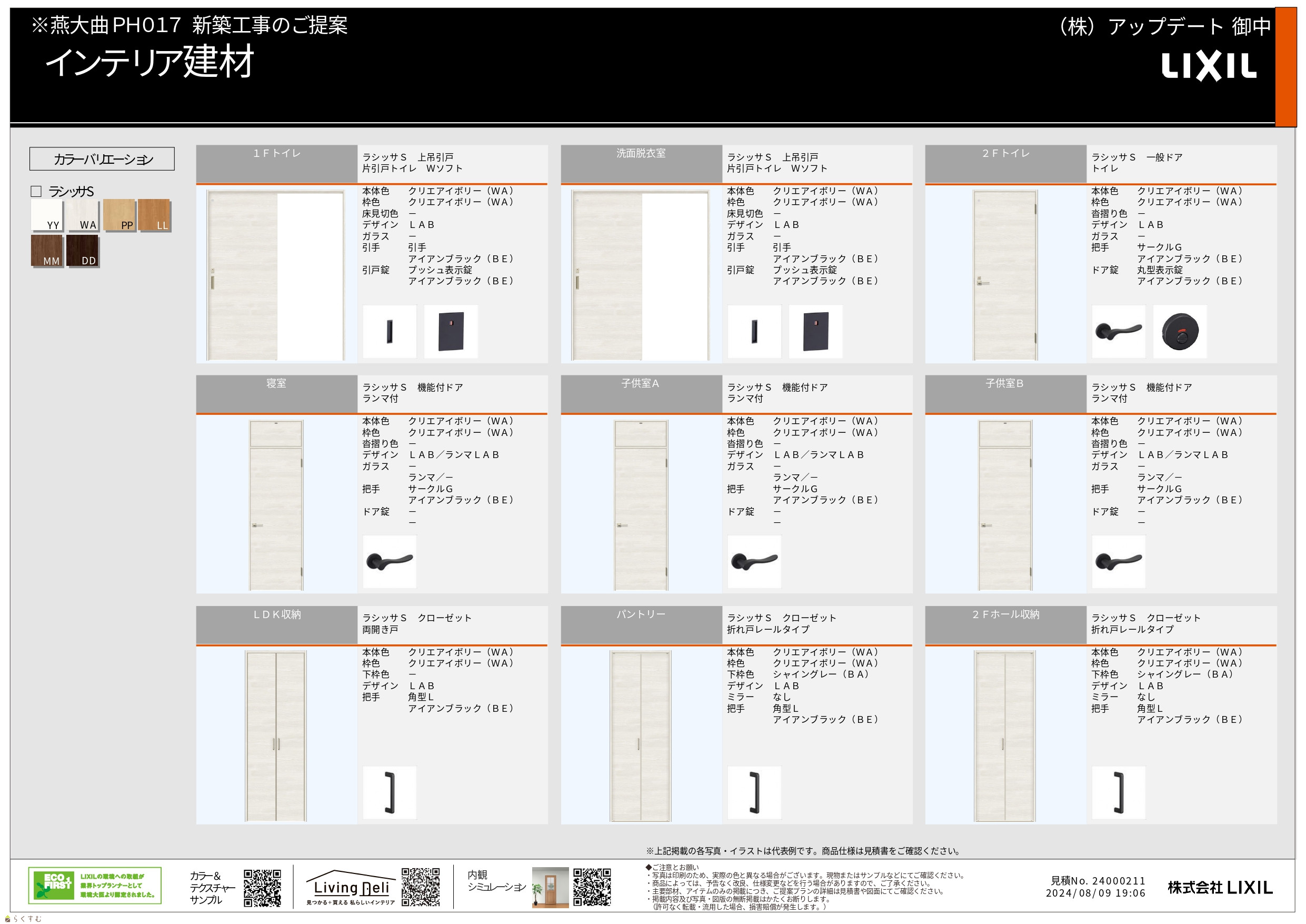Click the 見積No. 24000211 text
The image size is (1306, 924).
[1098, 881]
